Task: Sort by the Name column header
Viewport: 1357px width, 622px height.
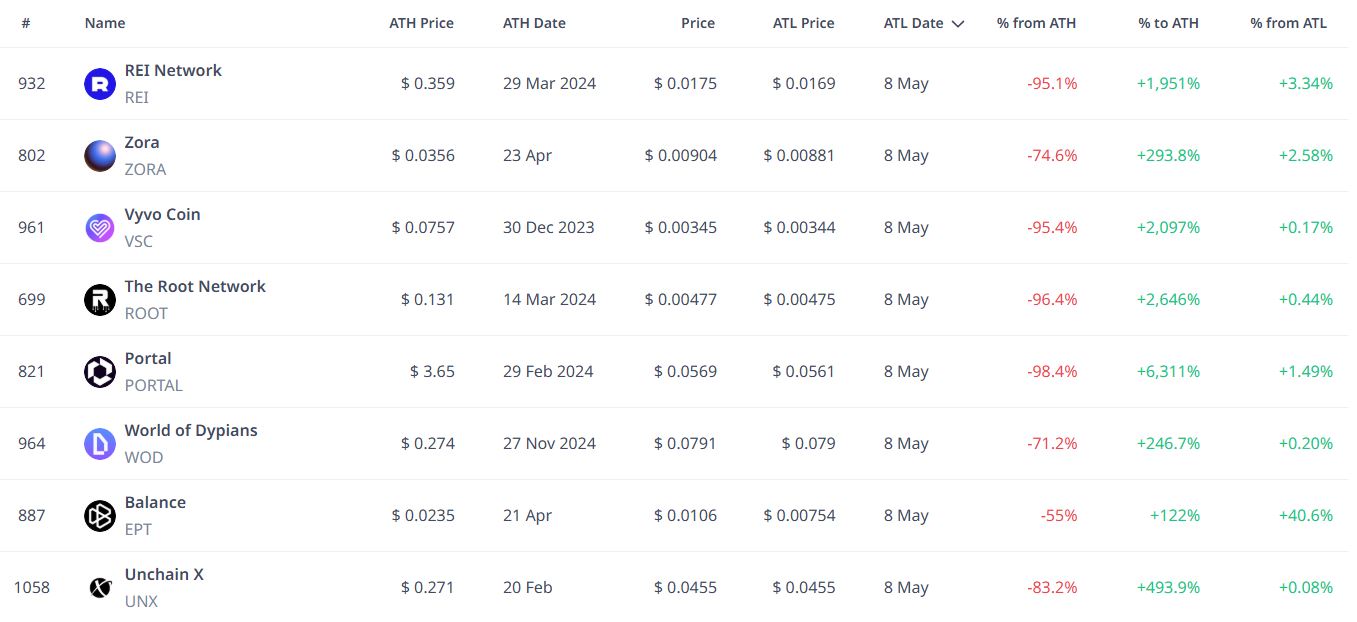Action: point(105,23)
